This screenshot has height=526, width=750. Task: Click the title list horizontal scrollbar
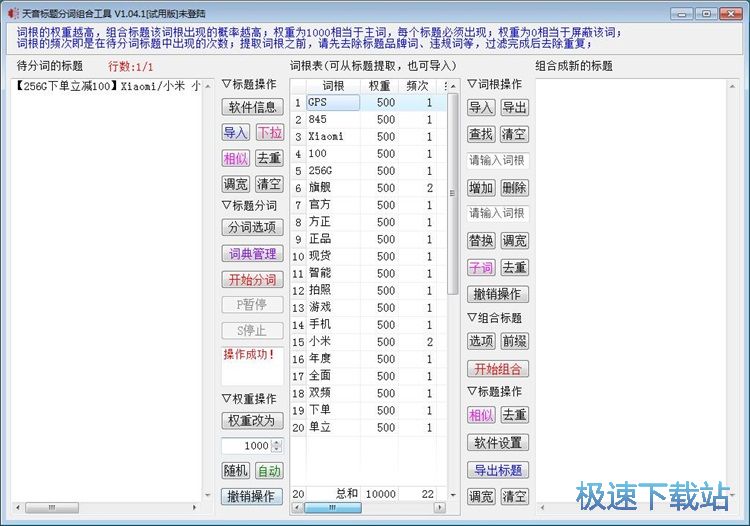tap(106, 507)
